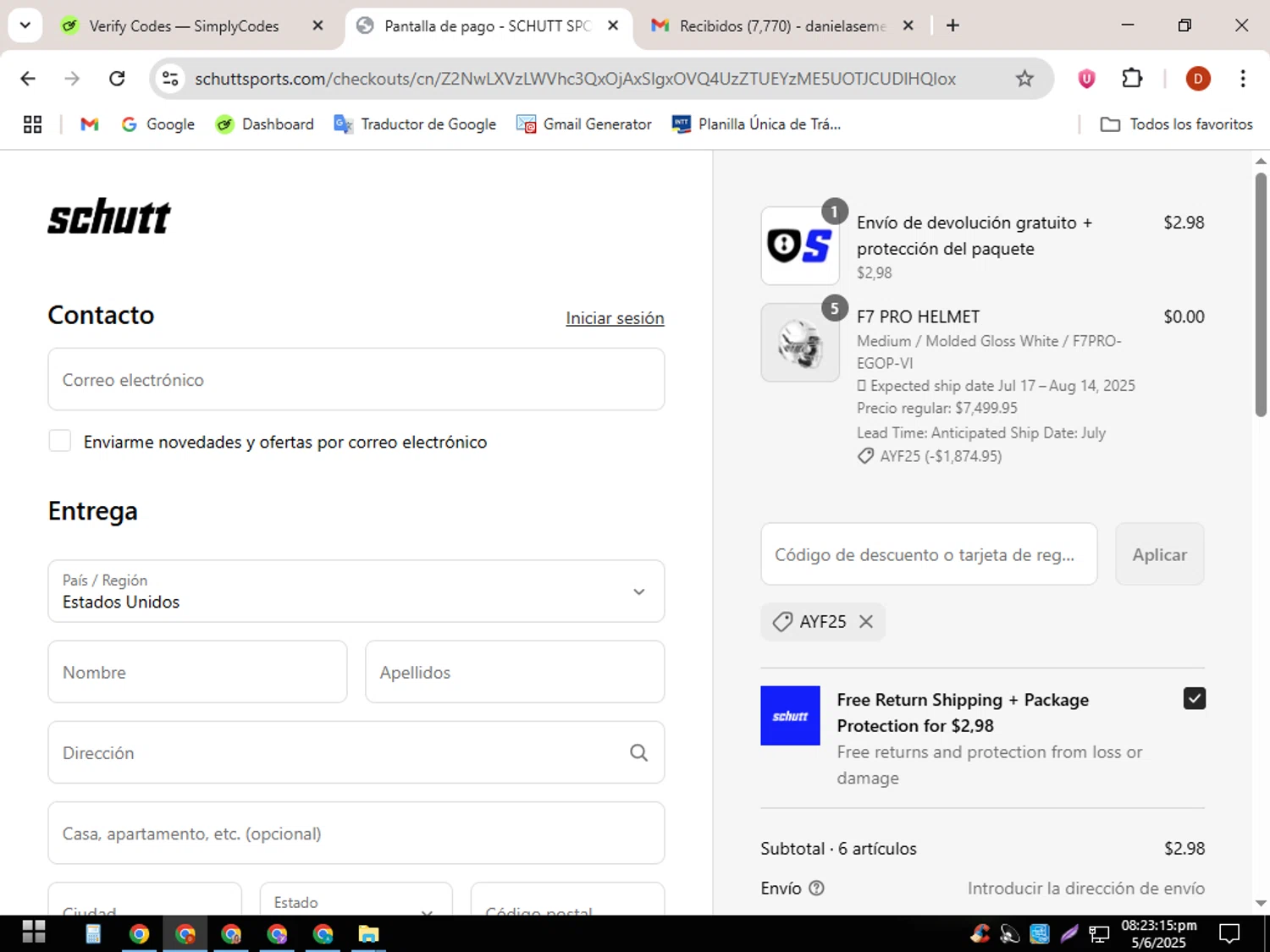This screenshot has width=1270, height=952.
Task: Click the AYF25 (-$1,874.95) discount text
Action: pyautogui.click(x=941, y=456)
